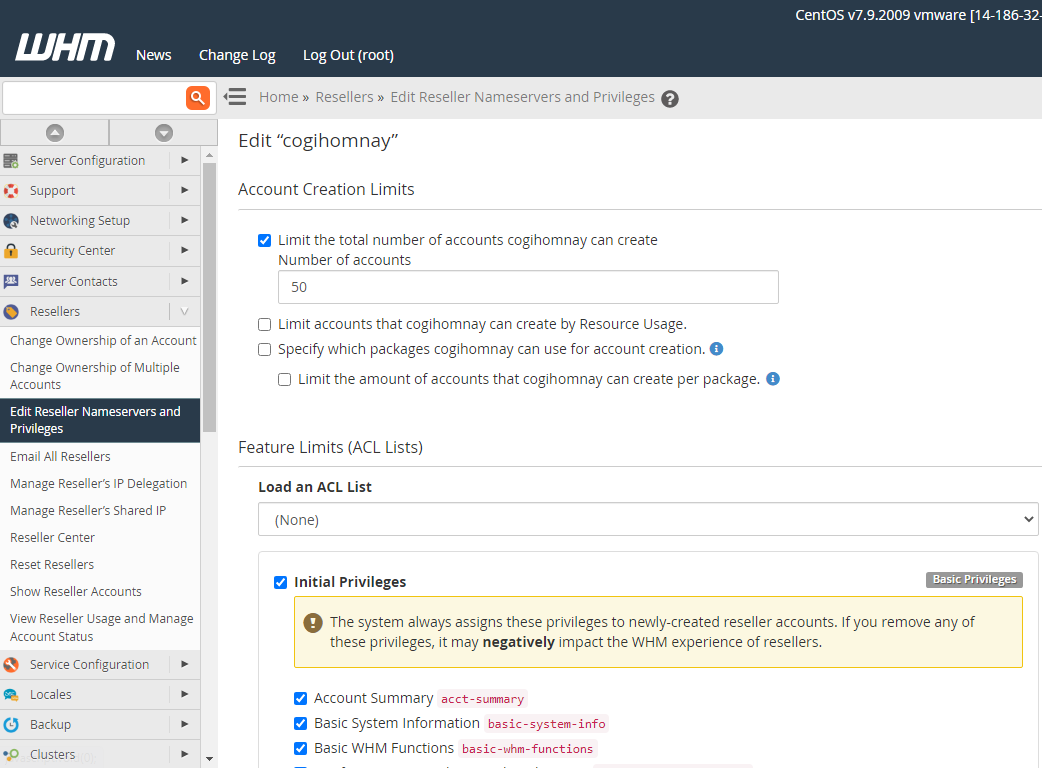Expand the Server Configuration menu arrow

pos(185,160)
